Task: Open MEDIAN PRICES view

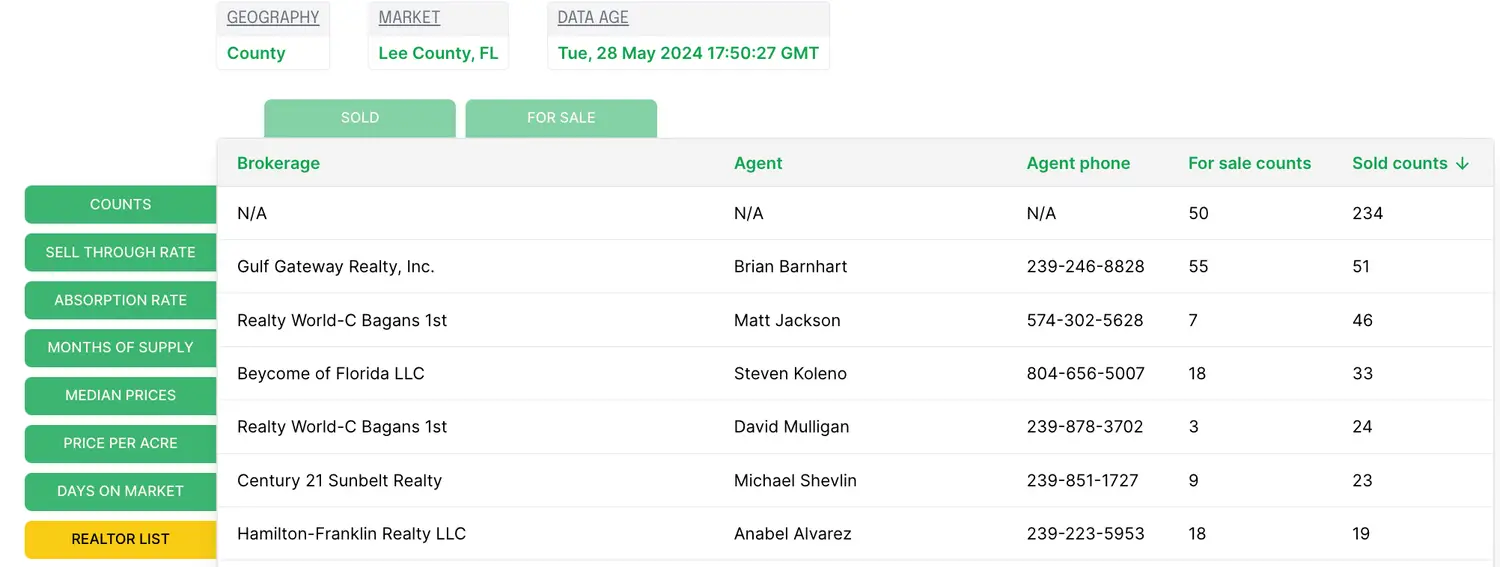Action: pyautogui.click(x=121, y=395)
